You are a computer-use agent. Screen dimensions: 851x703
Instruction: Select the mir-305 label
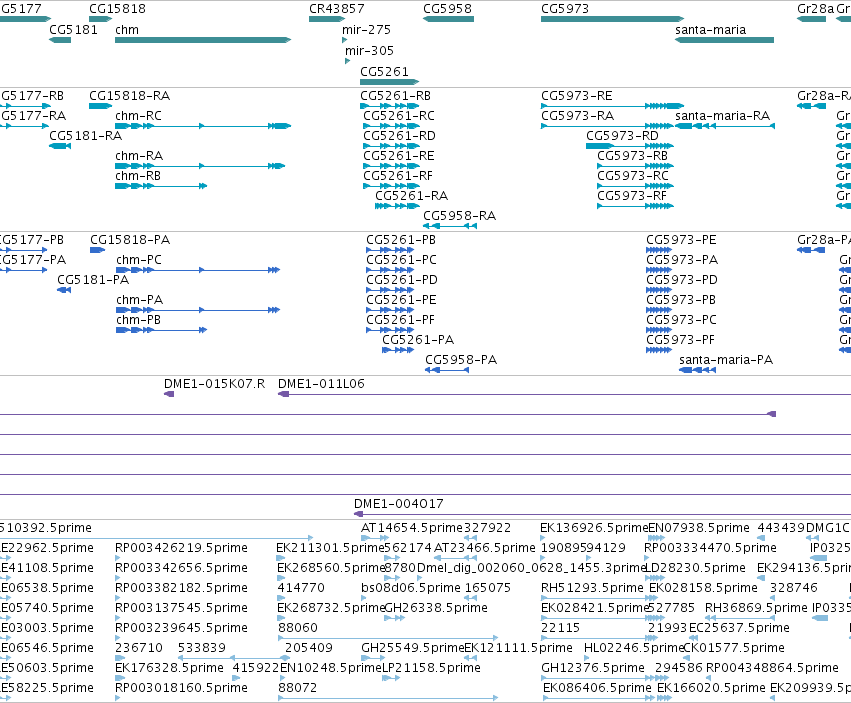(x=369, y=51)
